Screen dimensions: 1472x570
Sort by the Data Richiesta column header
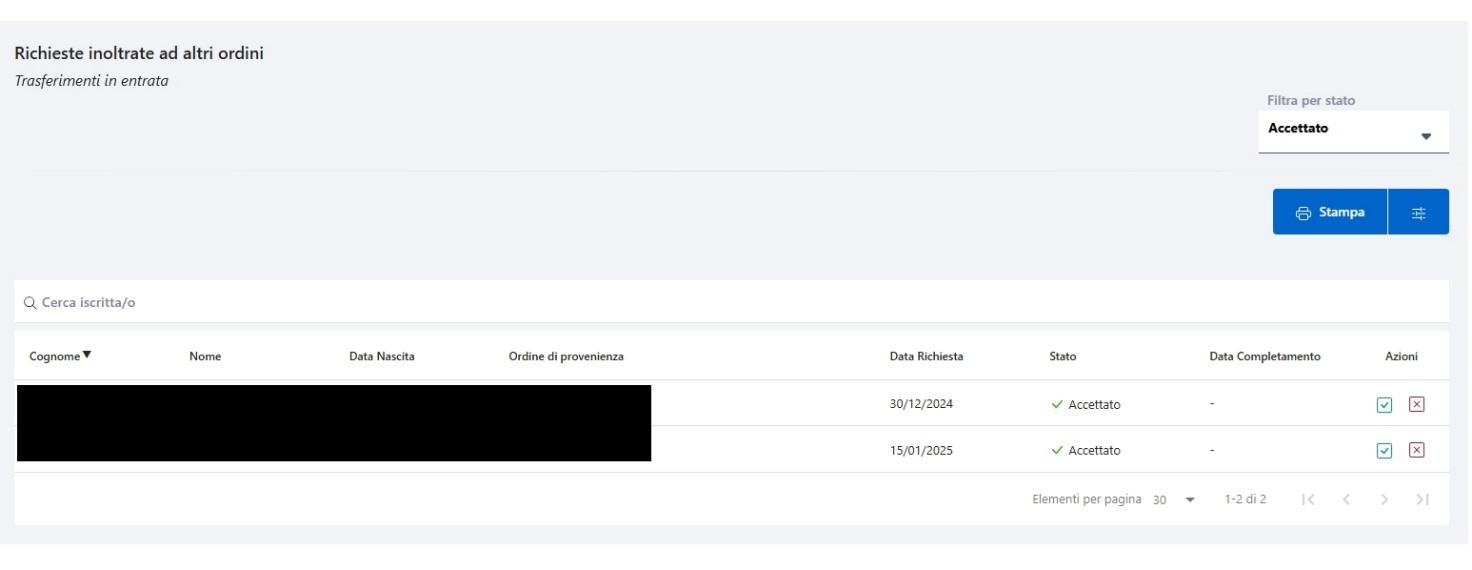click(926, 356)
